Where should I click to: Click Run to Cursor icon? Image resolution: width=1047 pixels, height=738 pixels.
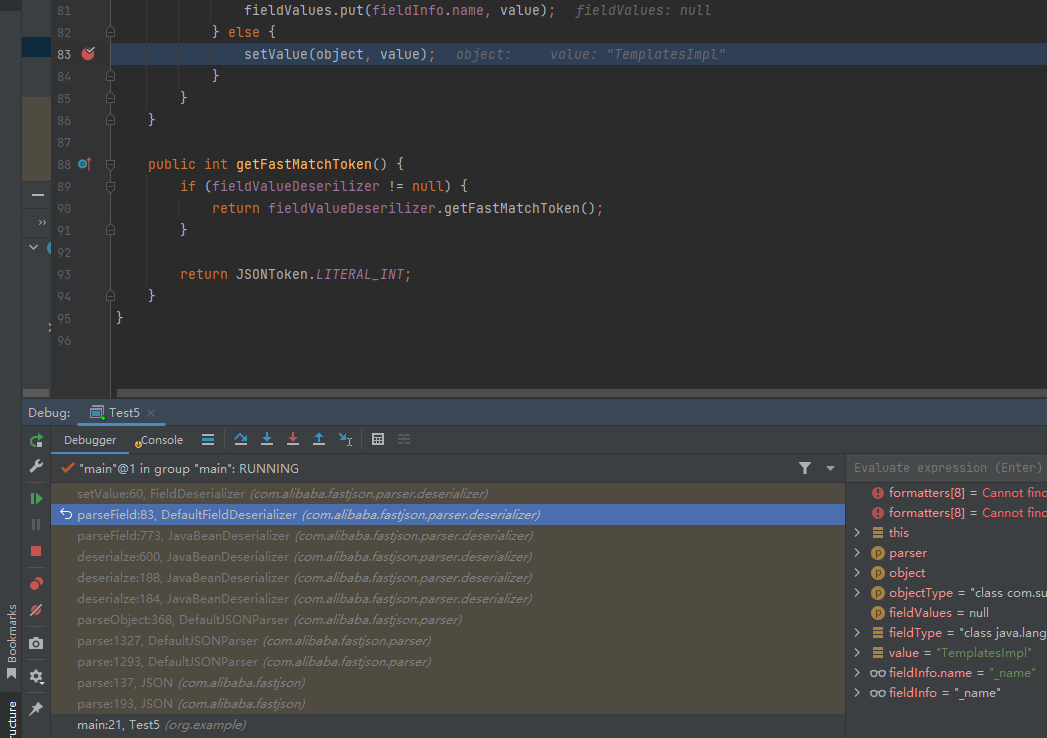345,439
